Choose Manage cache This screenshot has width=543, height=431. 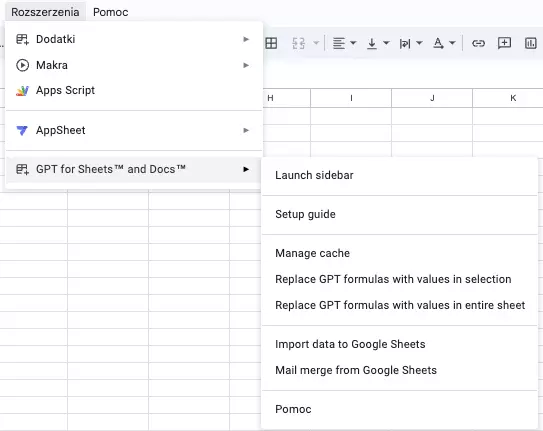(x=399, y=253)
